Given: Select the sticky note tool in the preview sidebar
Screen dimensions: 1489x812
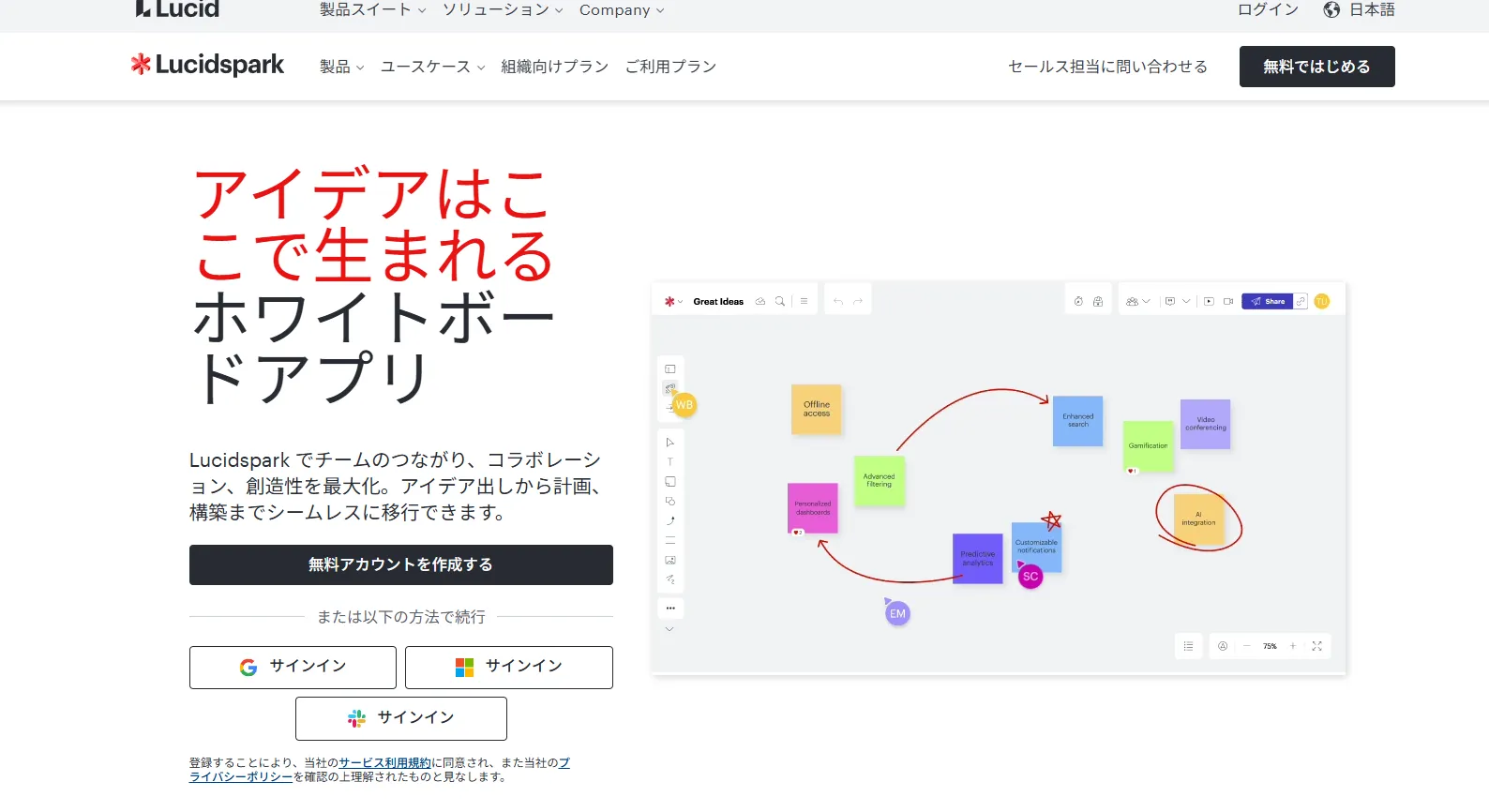Looking at the screenshot, I should coord(670,481).
